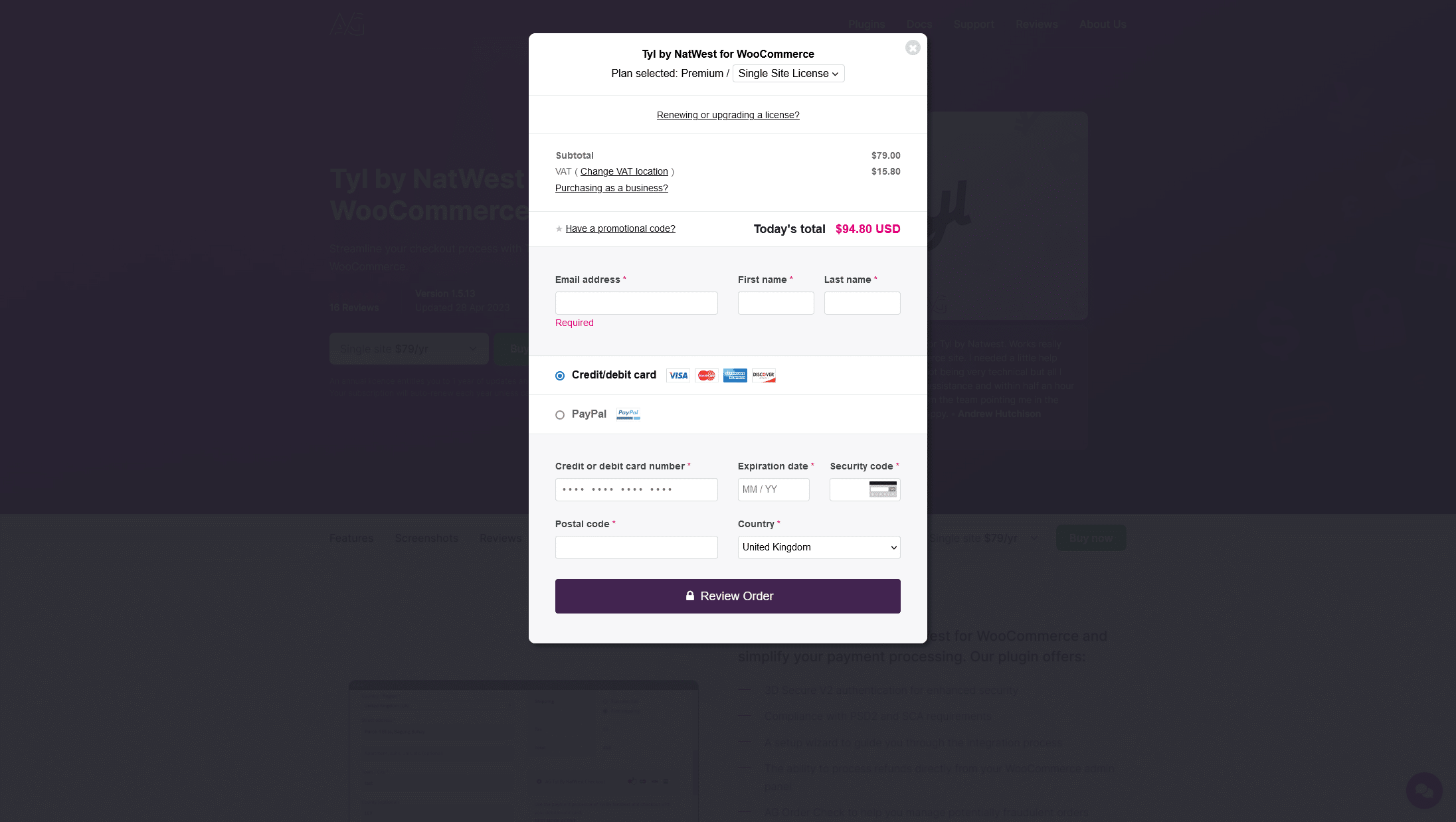Click the Discover card logo
Viewport: 1456px width, 822px height.
[x=764, y=376]
